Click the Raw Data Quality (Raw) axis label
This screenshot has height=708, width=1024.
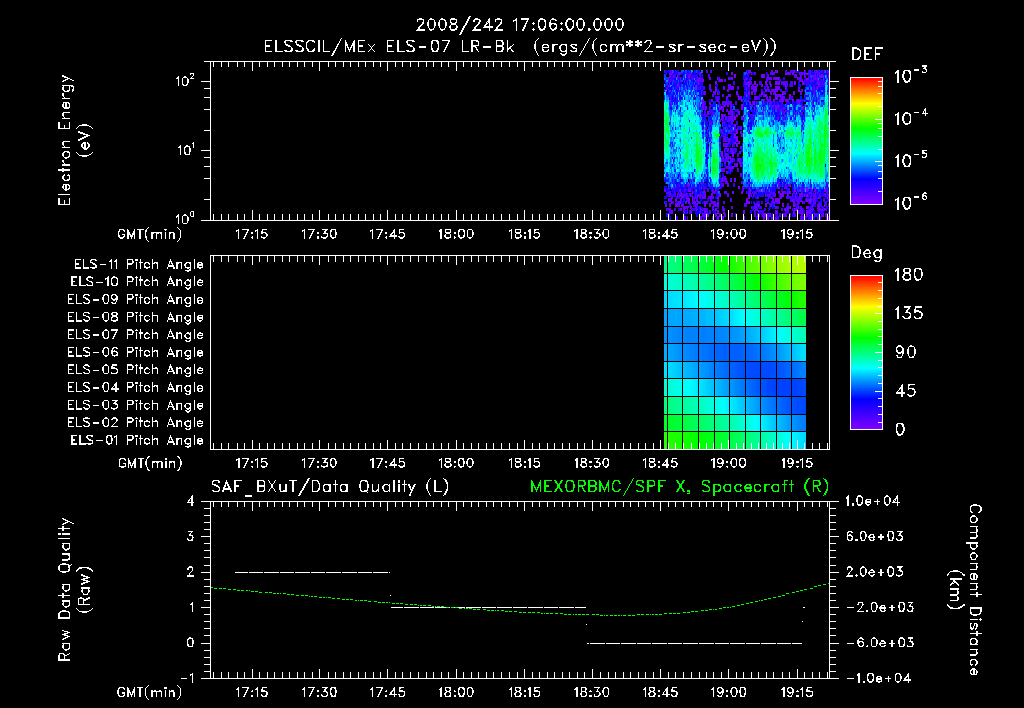(74, 590)
